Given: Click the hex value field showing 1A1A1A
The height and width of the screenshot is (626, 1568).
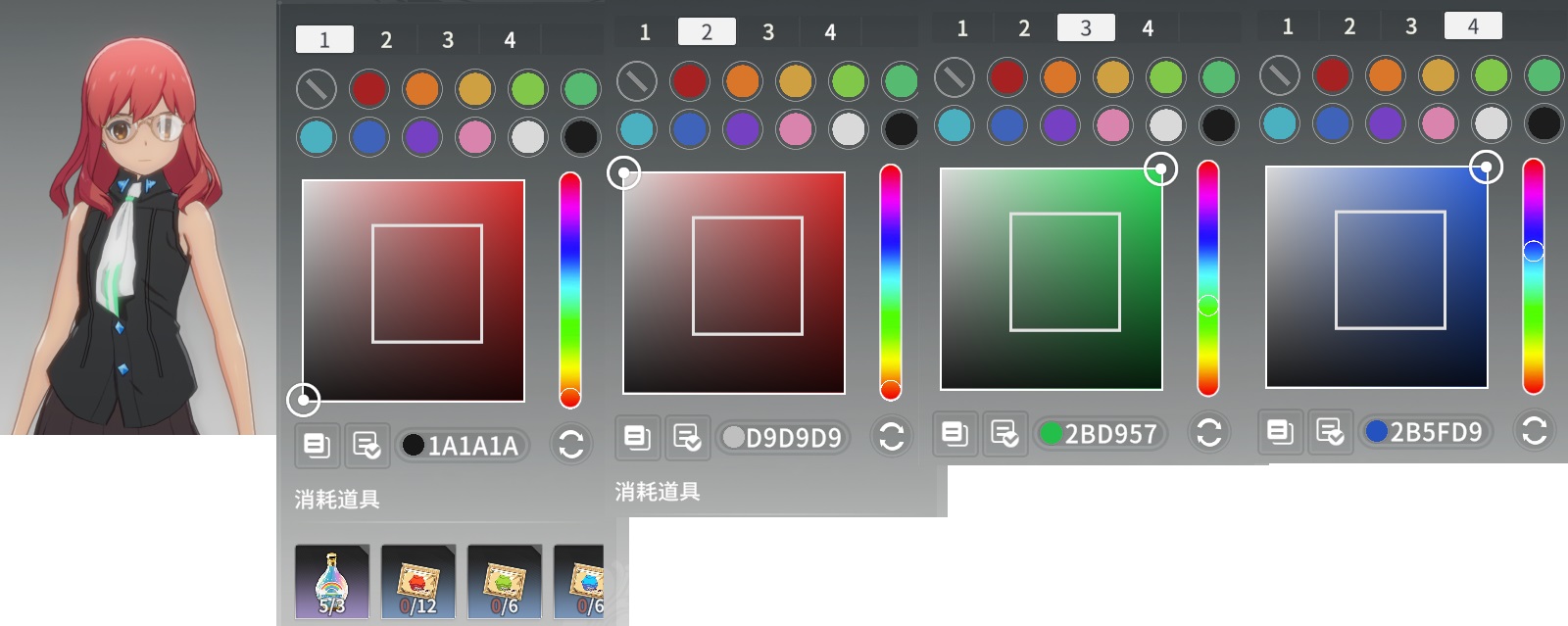Looking at the screenshot, I should pos(463,446).
